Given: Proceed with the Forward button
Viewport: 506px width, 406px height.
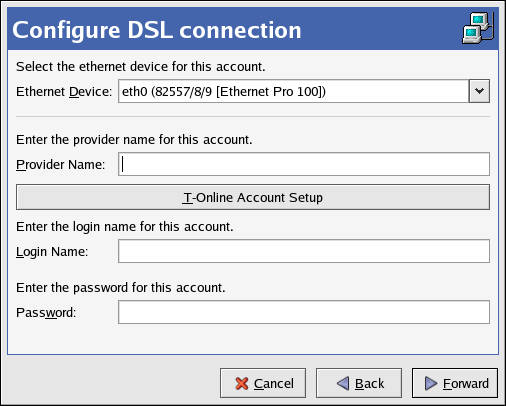Looking at the screenshot, I should 455,383.
